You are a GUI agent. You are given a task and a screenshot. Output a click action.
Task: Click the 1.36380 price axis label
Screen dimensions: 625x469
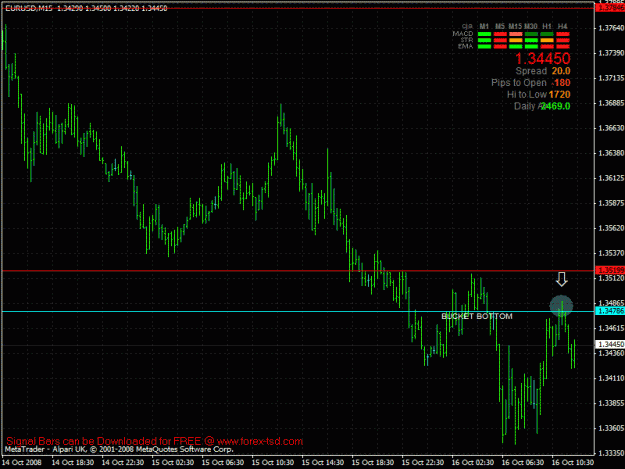pos(611,153)
